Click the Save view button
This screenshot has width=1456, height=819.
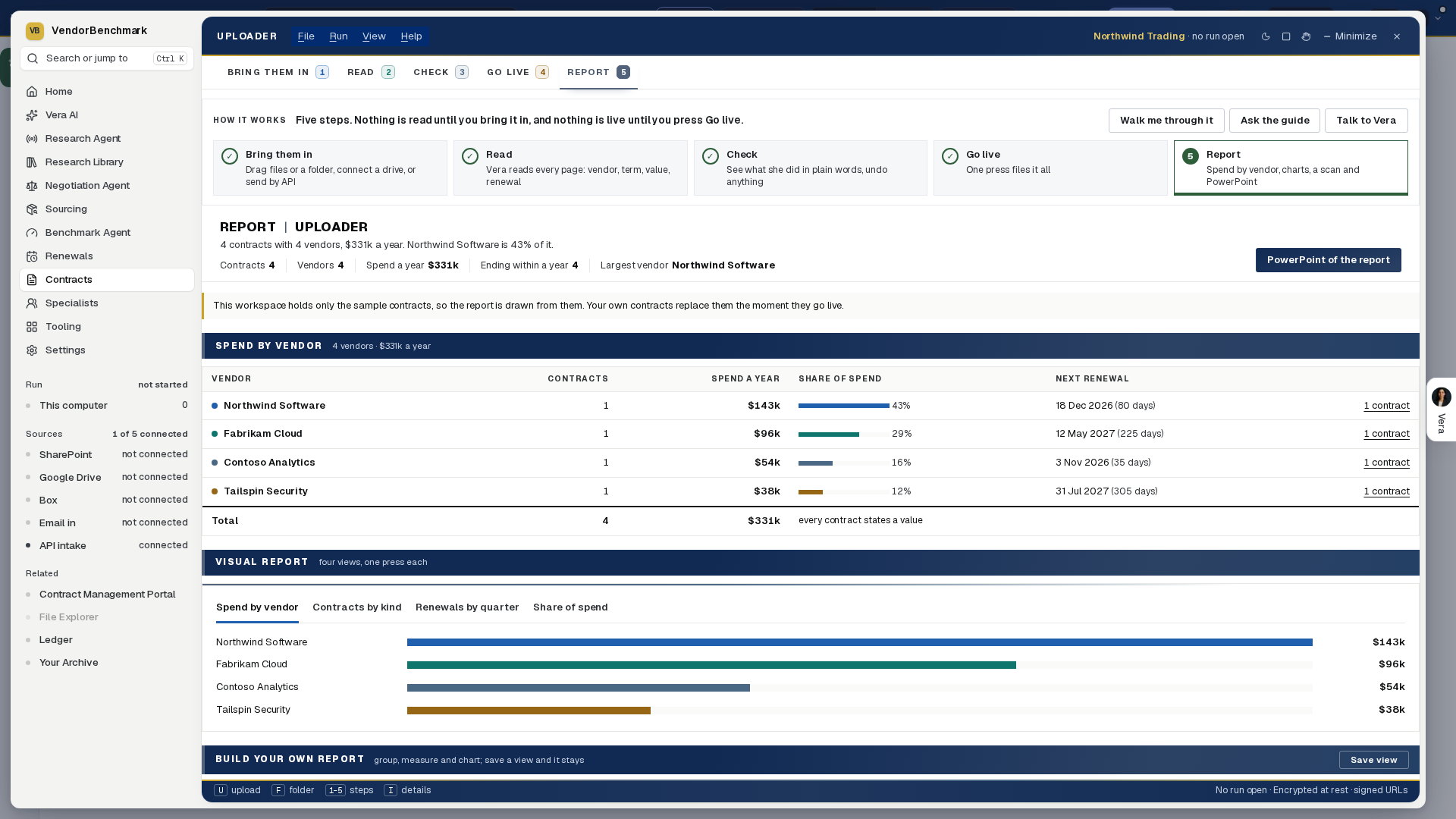1373,760
